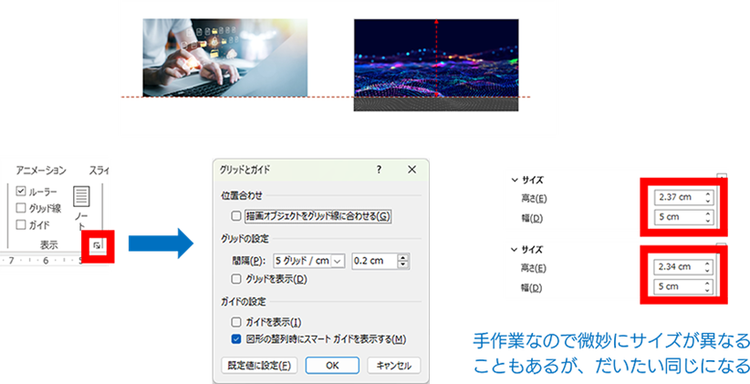This screenshot has width=750, height=384.
Task: Collapse the second サイズ section
Action: pos(515,250)
